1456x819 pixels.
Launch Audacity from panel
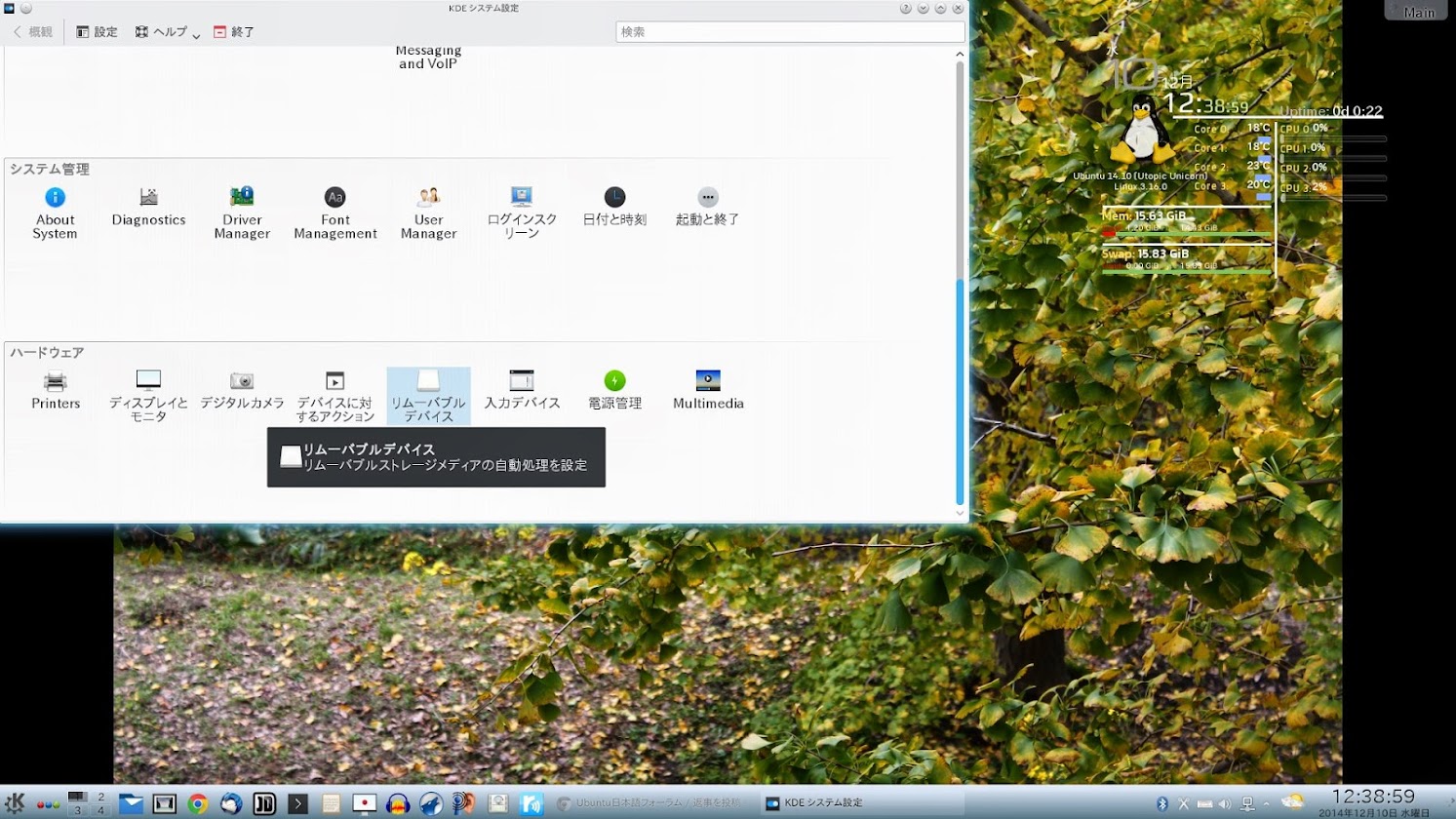coord(397,803)
